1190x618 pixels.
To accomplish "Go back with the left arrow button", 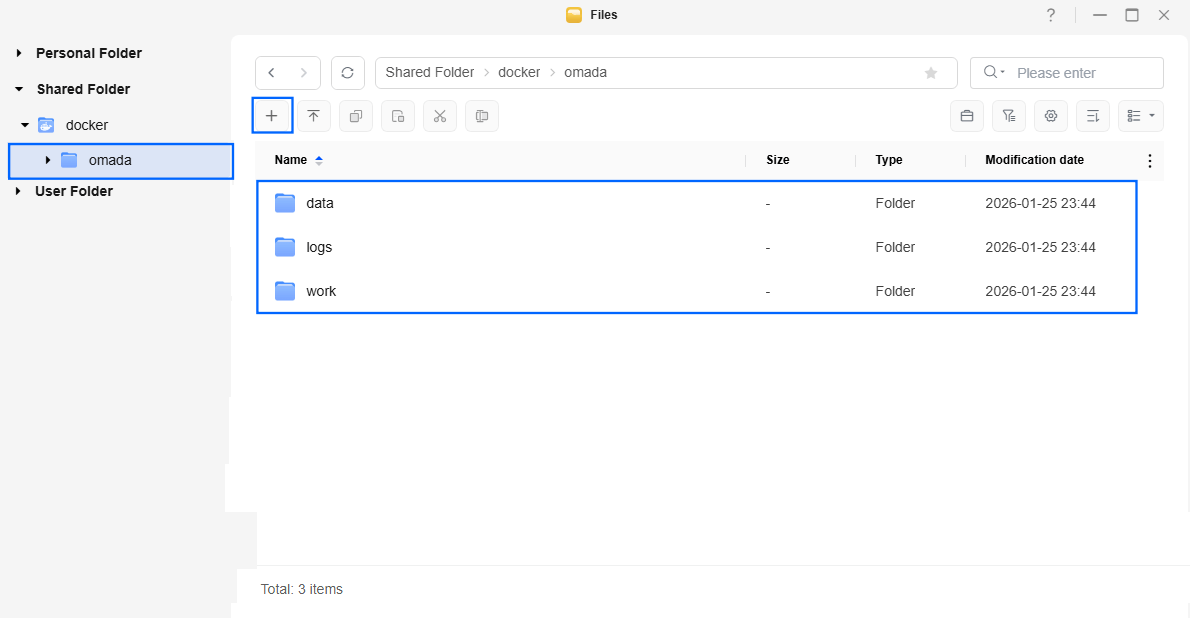I will [272, 73].
